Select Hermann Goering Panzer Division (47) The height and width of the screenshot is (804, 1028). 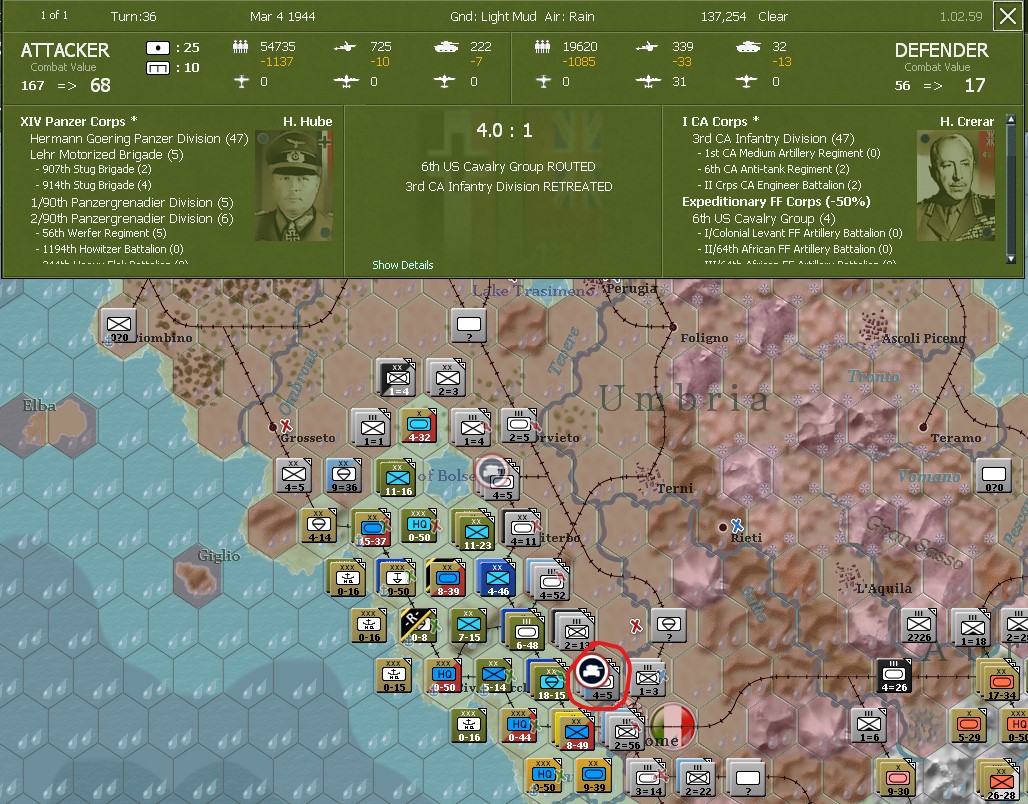click(139, 138)
